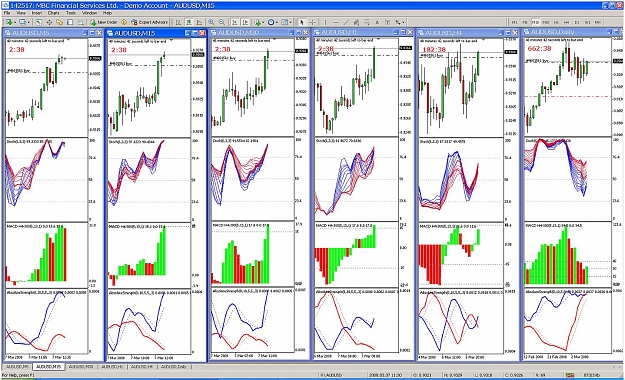Open the Templates dropdown

tap(286, 22)
